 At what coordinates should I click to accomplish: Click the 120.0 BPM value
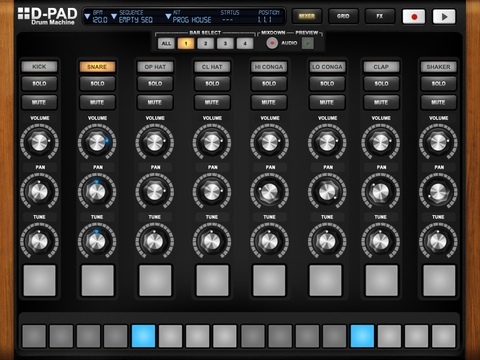point(100,20)
